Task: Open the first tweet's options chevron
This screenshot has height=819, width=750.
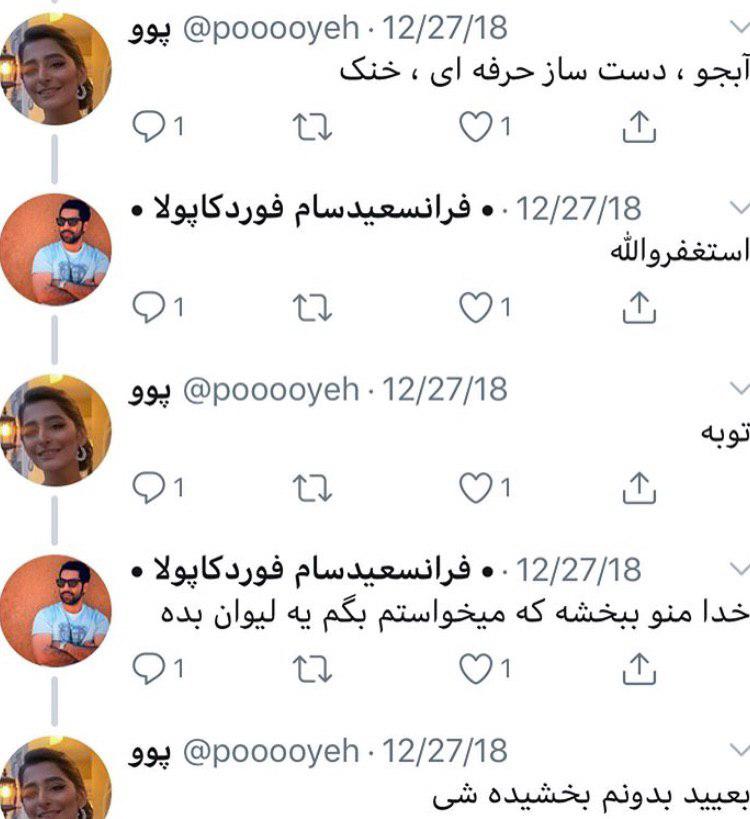Action: coord(739,27)
